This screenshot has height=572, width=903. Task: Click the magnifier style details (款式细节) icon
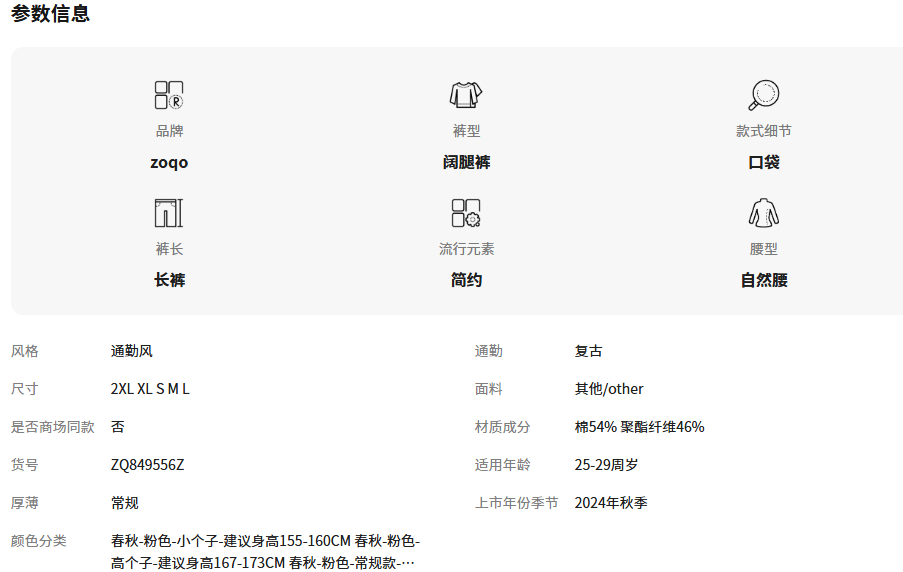coord(763,95)
